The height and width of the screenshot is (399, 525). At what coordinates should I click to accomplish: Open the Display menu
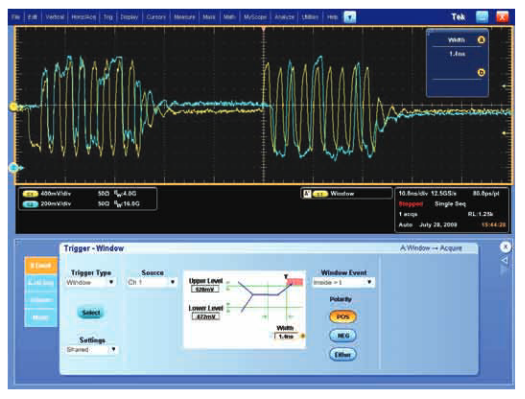pyautogui.click(x=129, y=17)
